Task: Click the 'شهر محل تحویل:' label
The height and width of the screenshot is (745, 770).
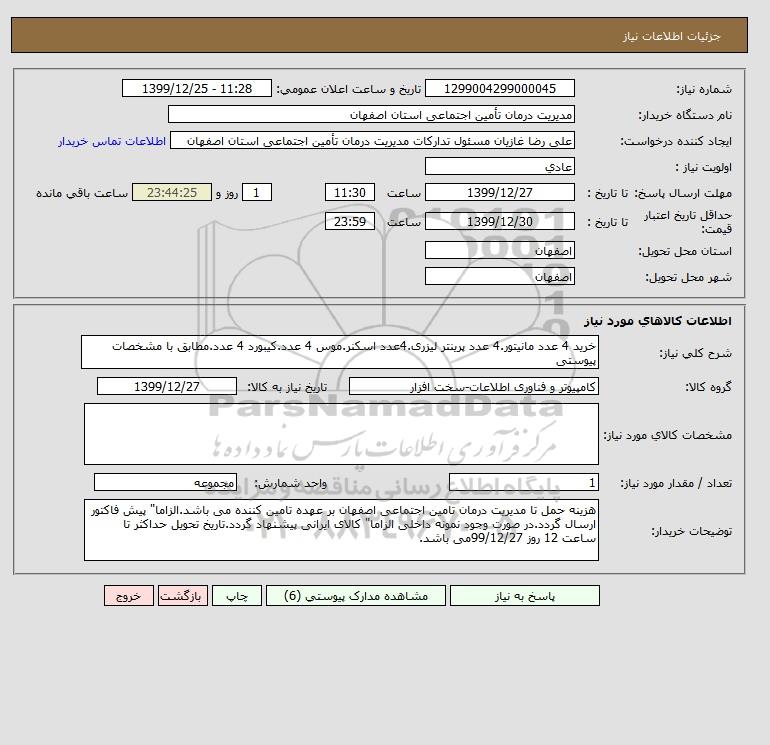Action: (x=688, y=277)
